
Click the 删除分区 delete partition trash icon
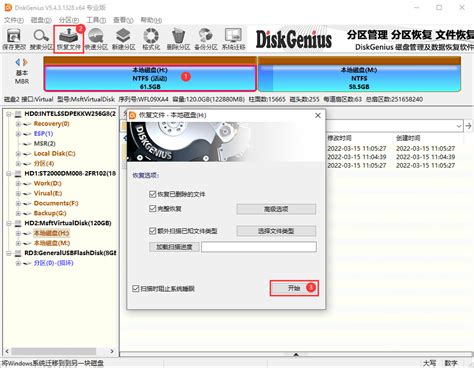tap(178, 39)
